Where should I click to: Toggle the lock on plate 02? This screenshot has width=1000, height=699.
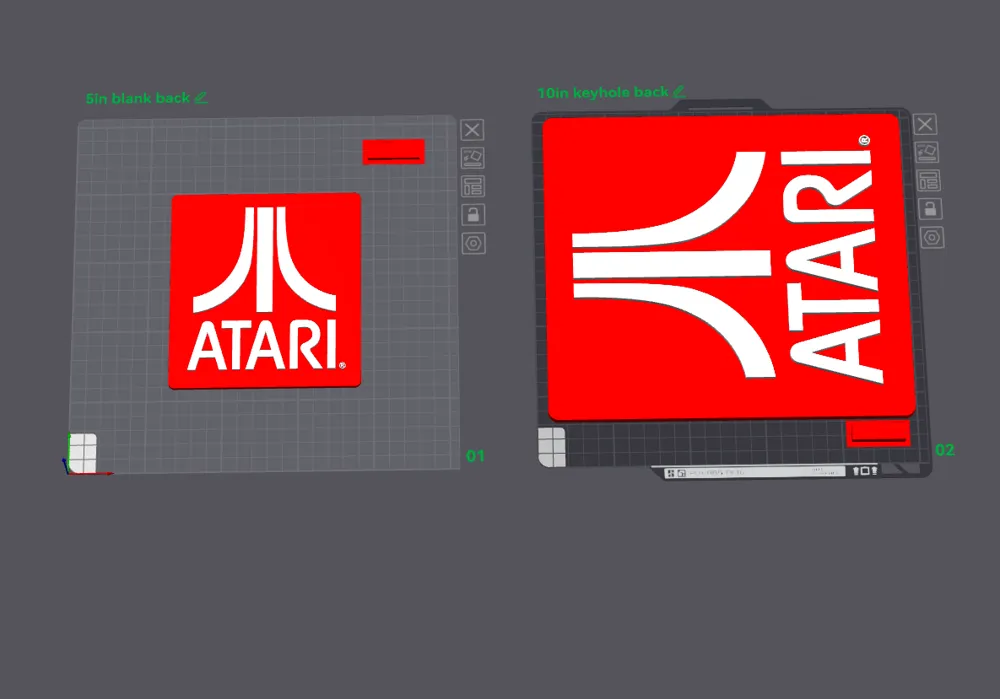930,209
